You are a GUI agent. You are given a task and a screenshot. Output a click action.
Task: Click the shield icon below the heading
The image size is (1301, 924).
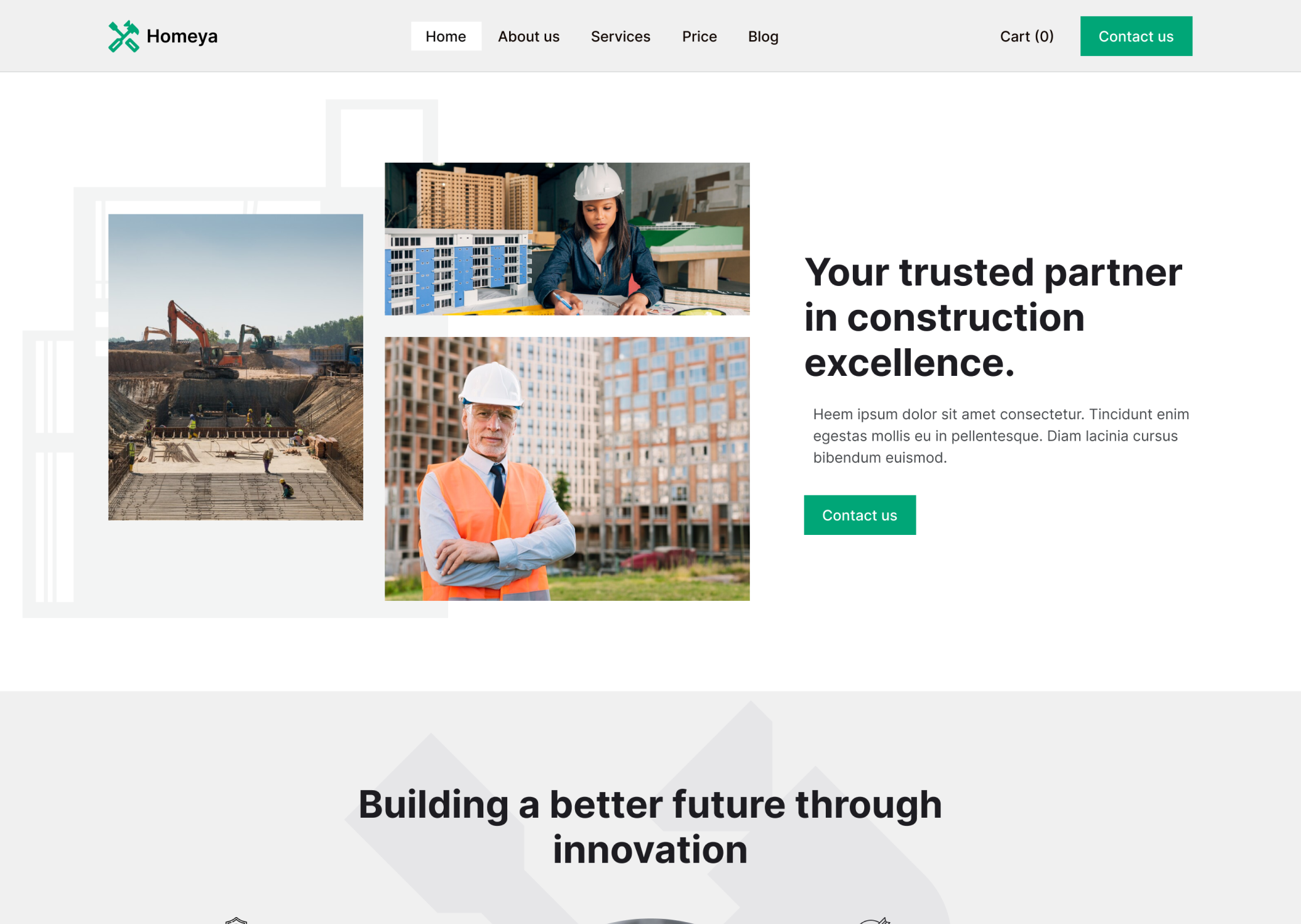(x=236, y=920)
